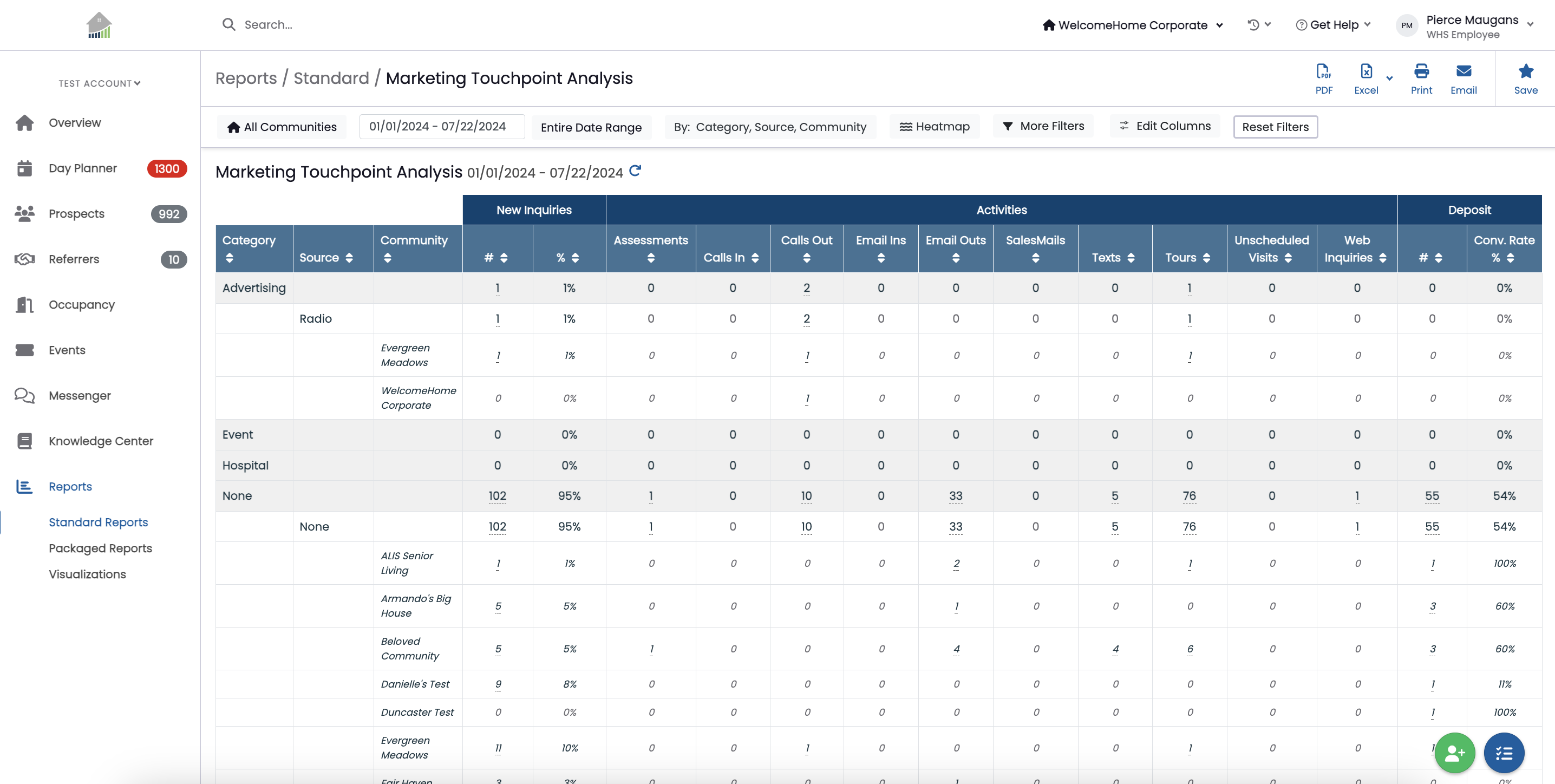
Task: Open More Filters
Action: tap(1043, 126)
